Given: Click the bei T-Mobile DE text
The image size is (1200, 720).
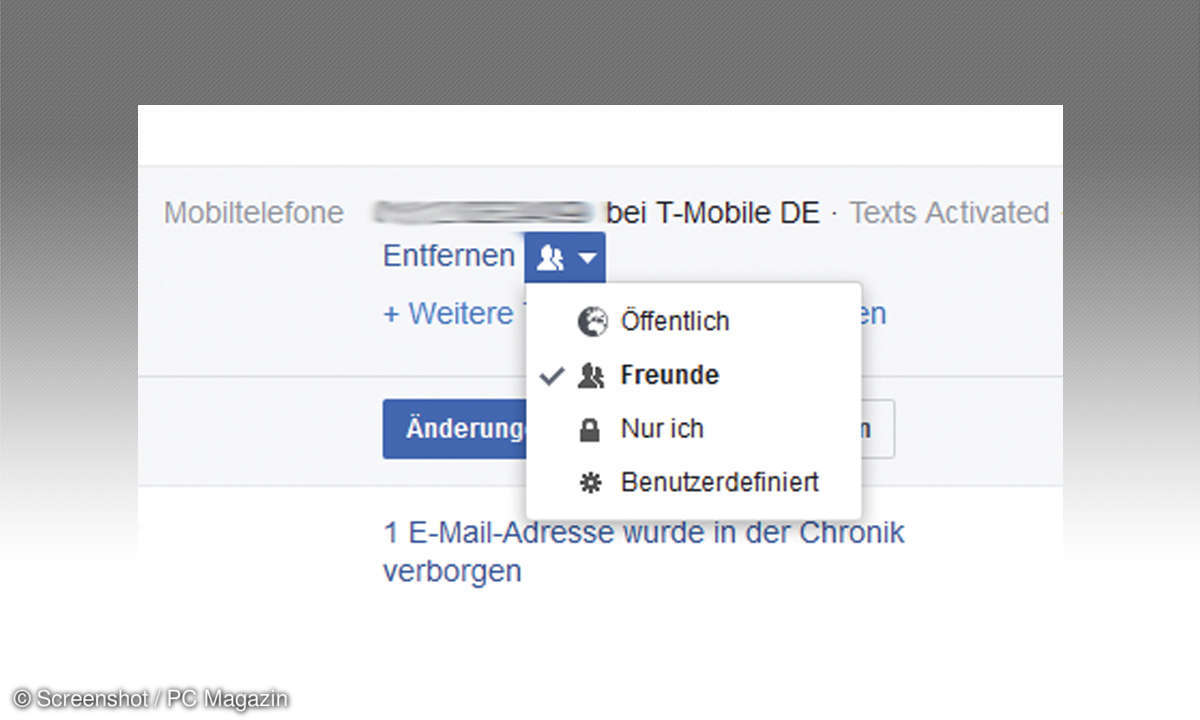Looking at the screenshot, I should coord(713,213).
